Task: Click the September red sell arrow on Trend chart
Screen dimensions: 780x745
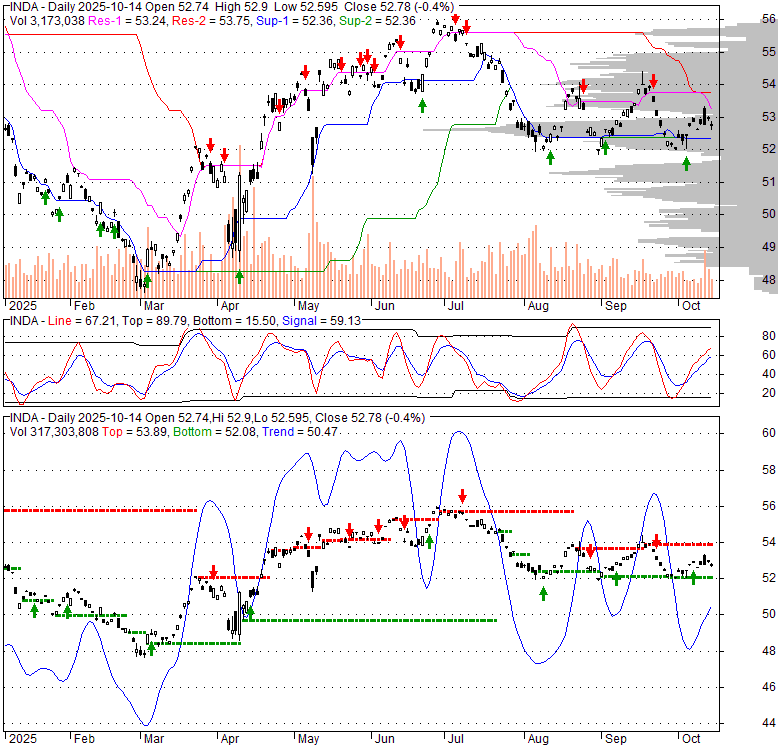Action: [657, 541]
